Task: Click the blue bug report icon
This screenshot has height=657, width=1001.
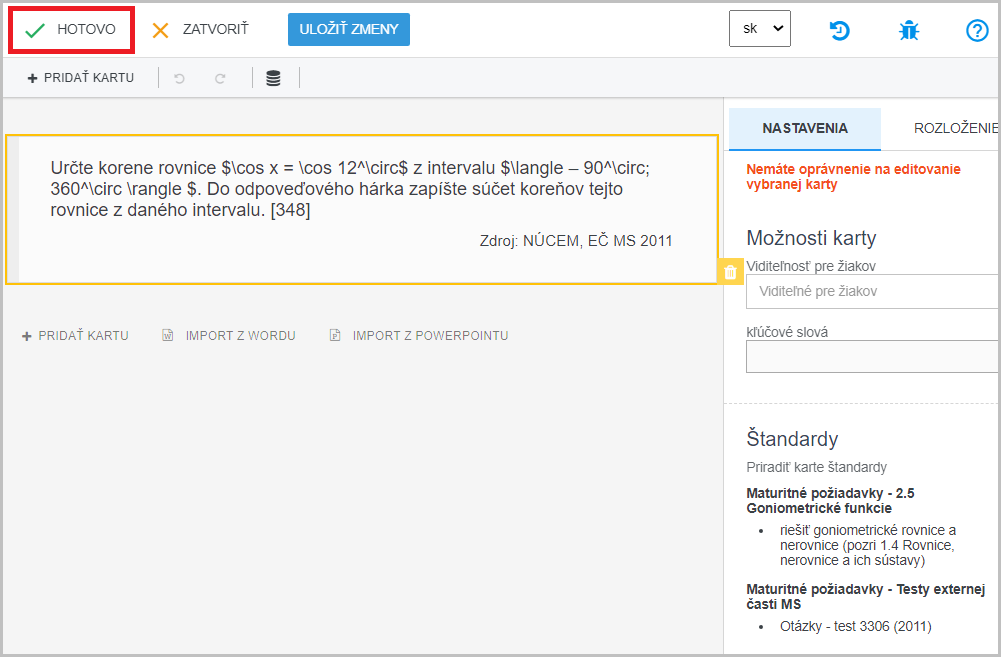Action: [x=908, y=30]
